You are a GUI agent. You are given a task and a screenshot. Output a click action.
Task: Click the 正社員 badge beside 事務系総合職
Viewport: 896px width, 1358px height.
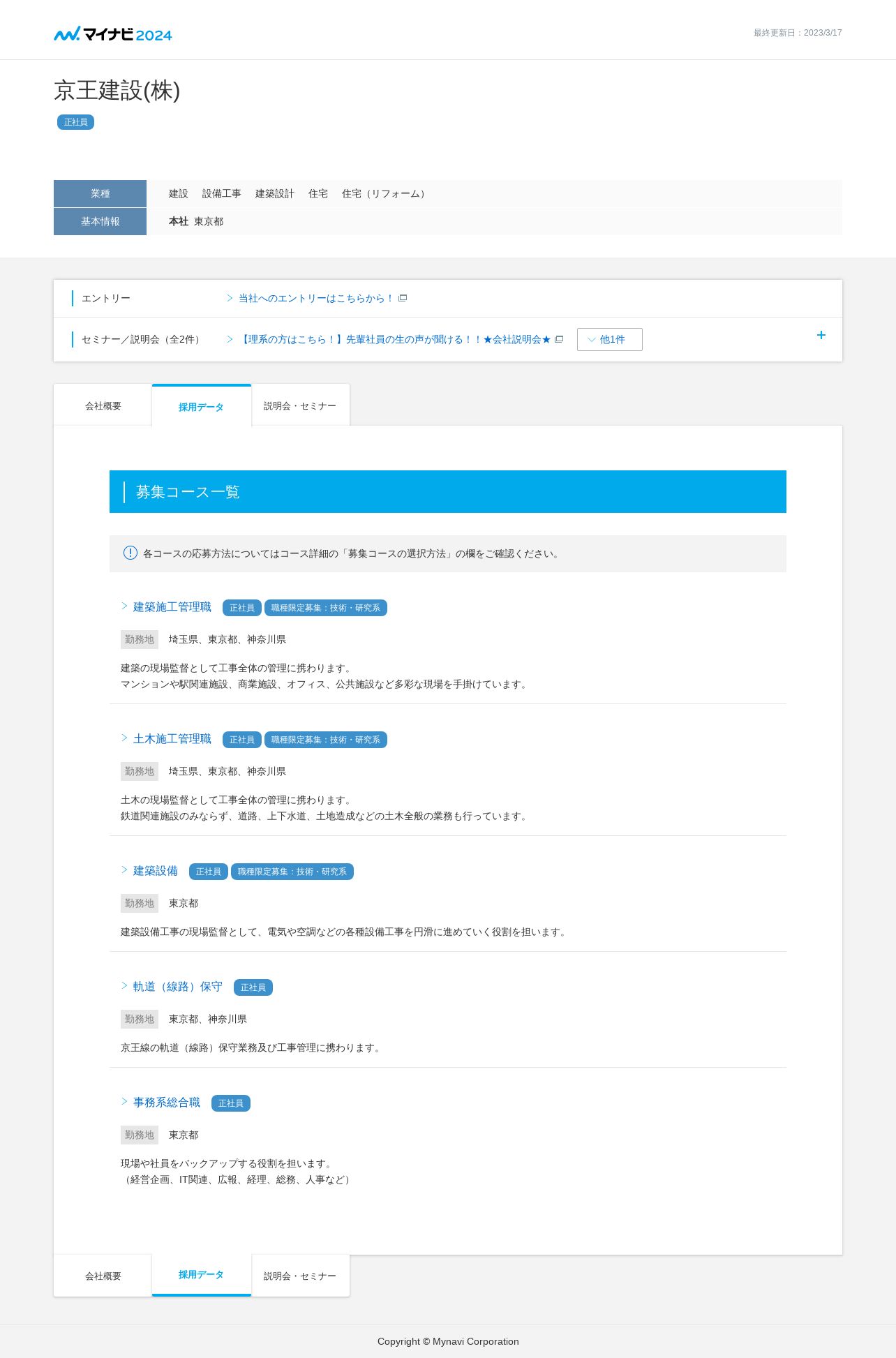click(x=231, y=1103)
